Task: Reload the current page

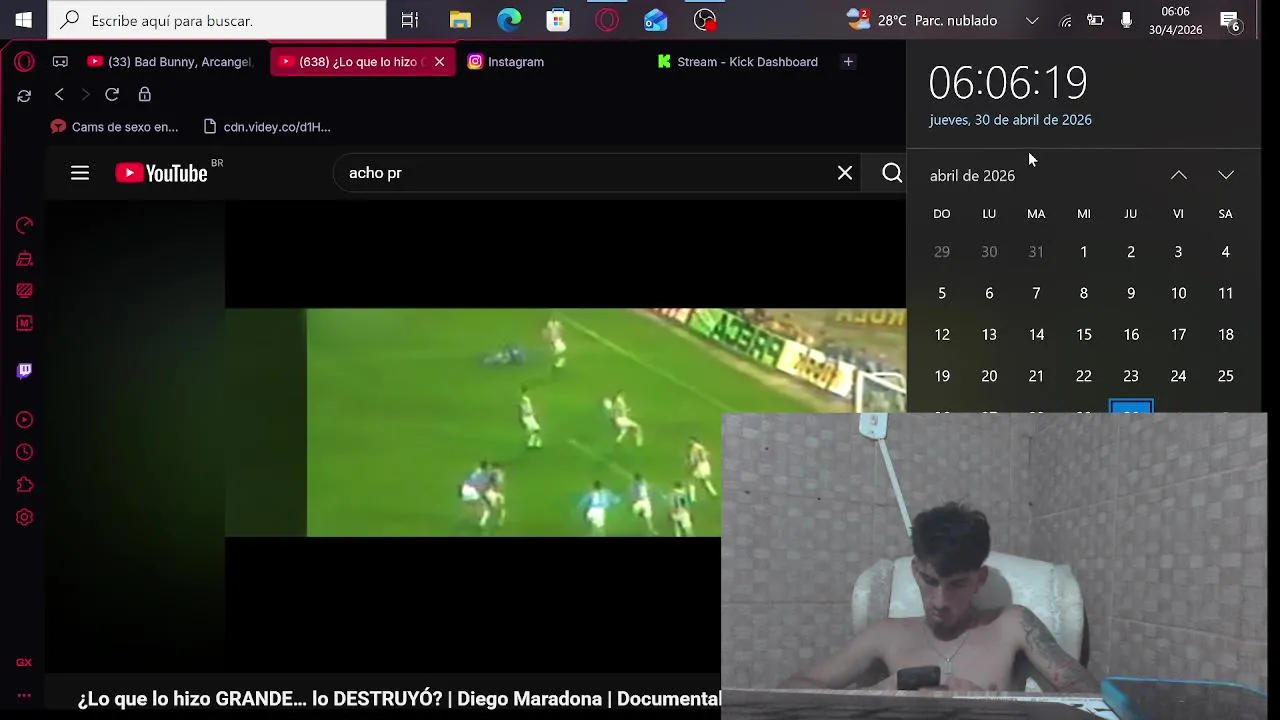Action: point(112,94)
